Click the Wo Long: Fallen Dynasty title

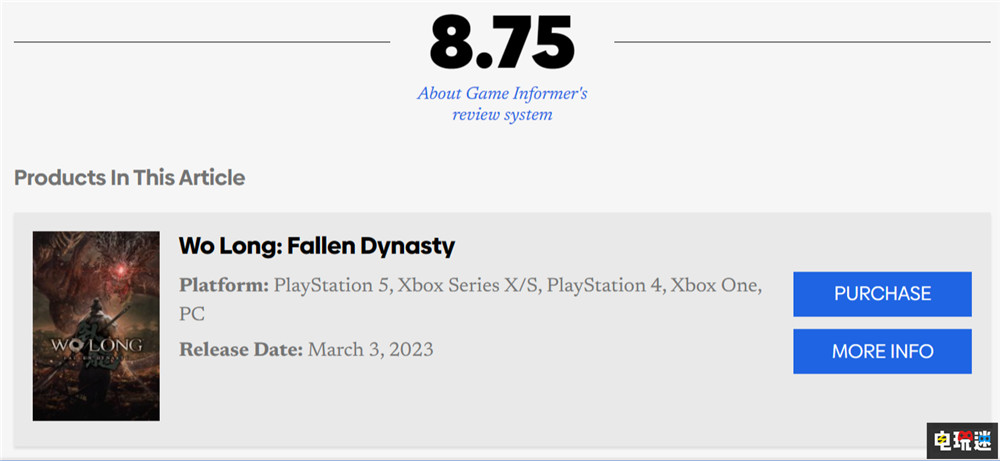(x=317, y=245)
